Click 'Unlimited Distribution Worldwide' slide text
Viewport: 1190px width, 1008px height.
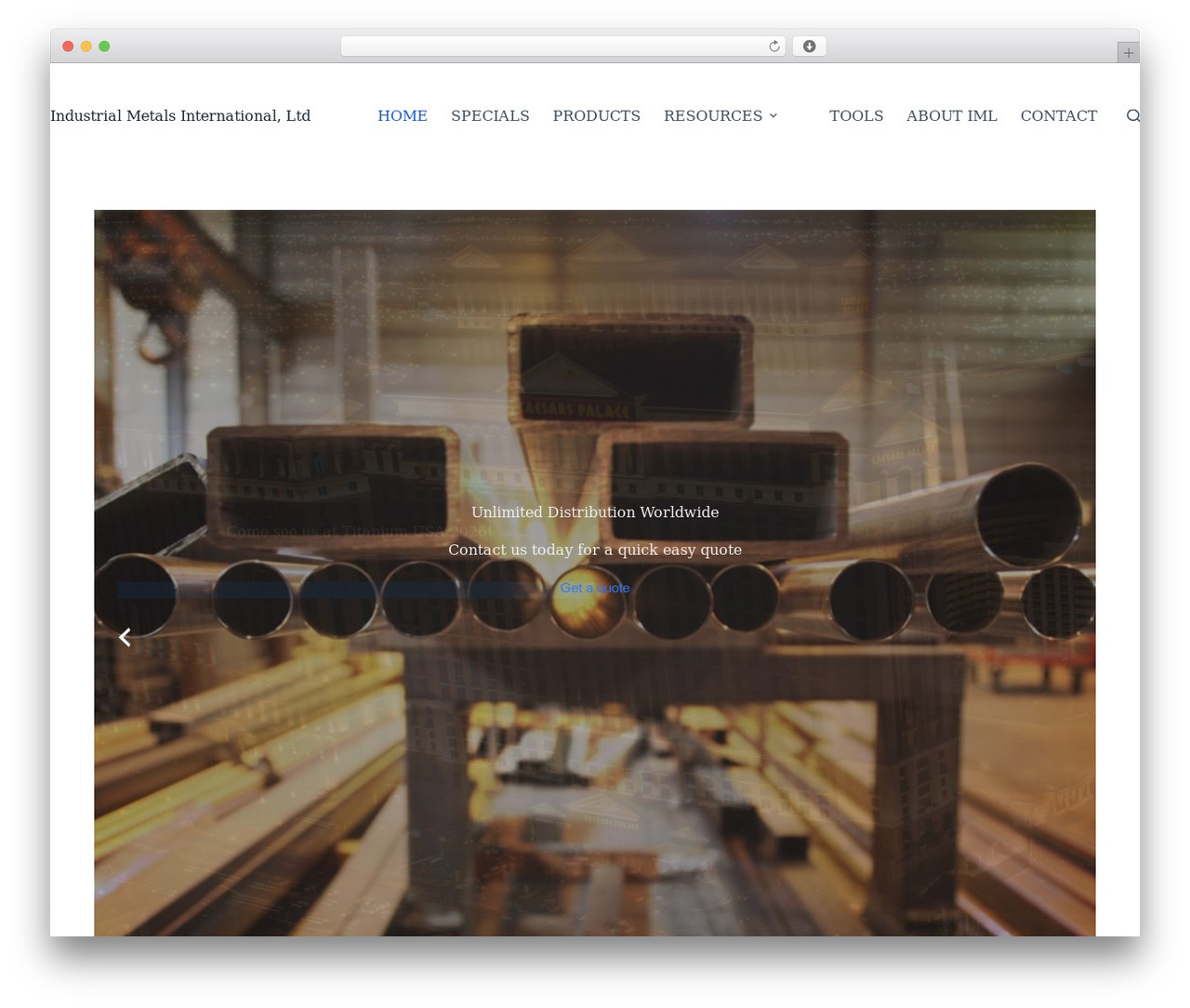pos(595,512)
